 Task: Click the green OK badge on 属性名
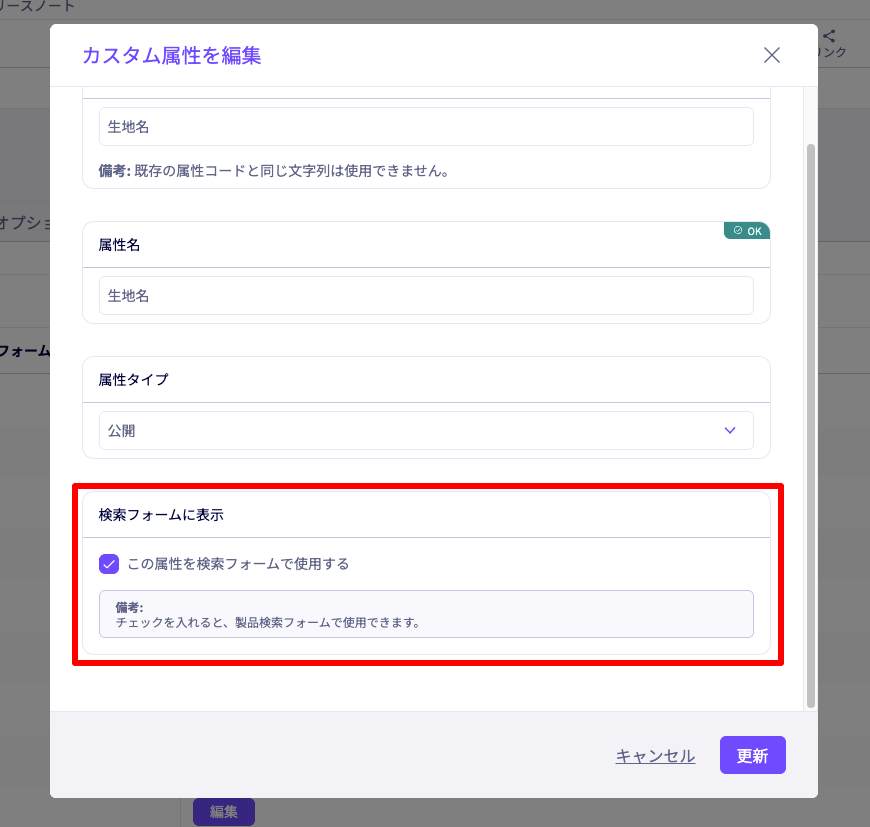click(x=747, y=231)
